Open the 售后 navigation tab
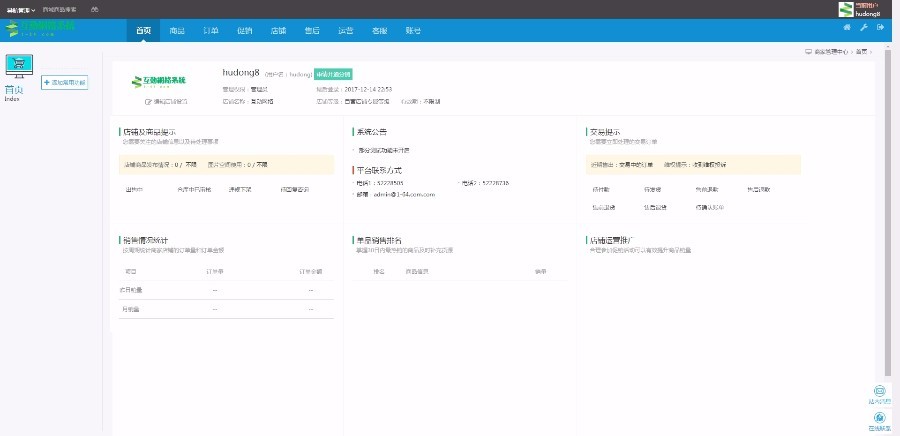 (312, 30)
